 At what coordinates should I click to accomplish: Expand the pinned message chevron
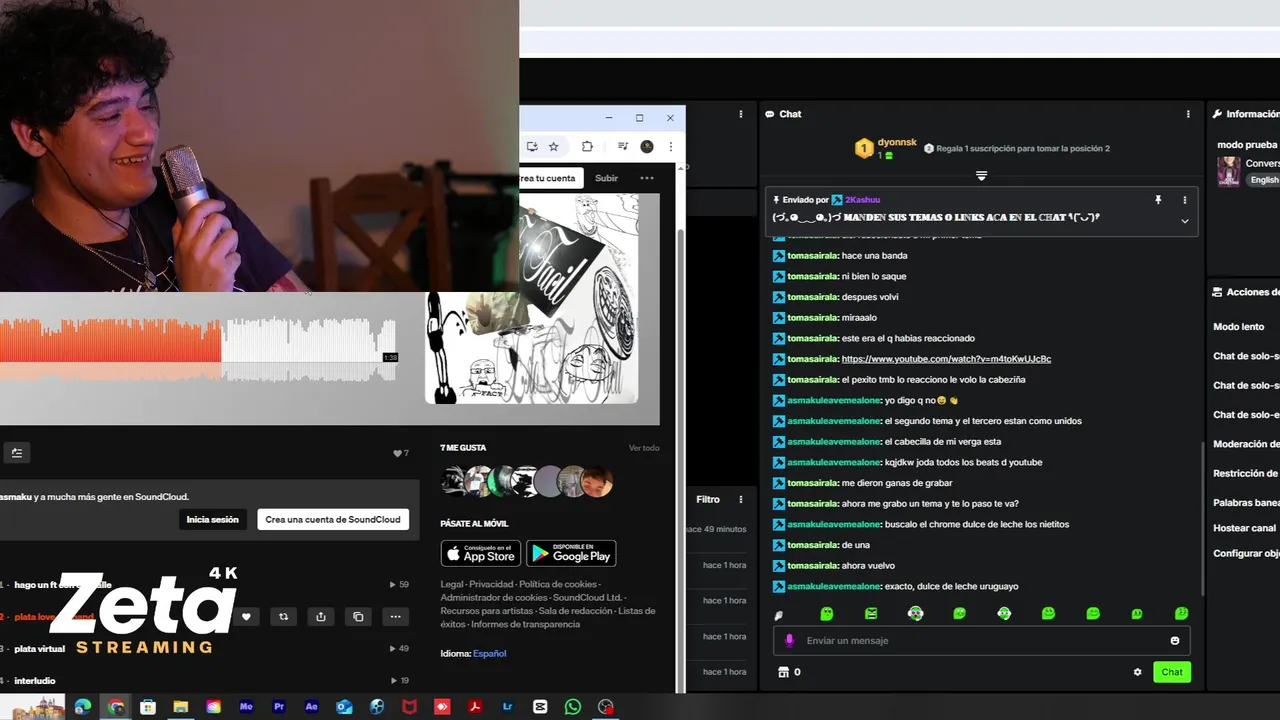[1185, 221]
